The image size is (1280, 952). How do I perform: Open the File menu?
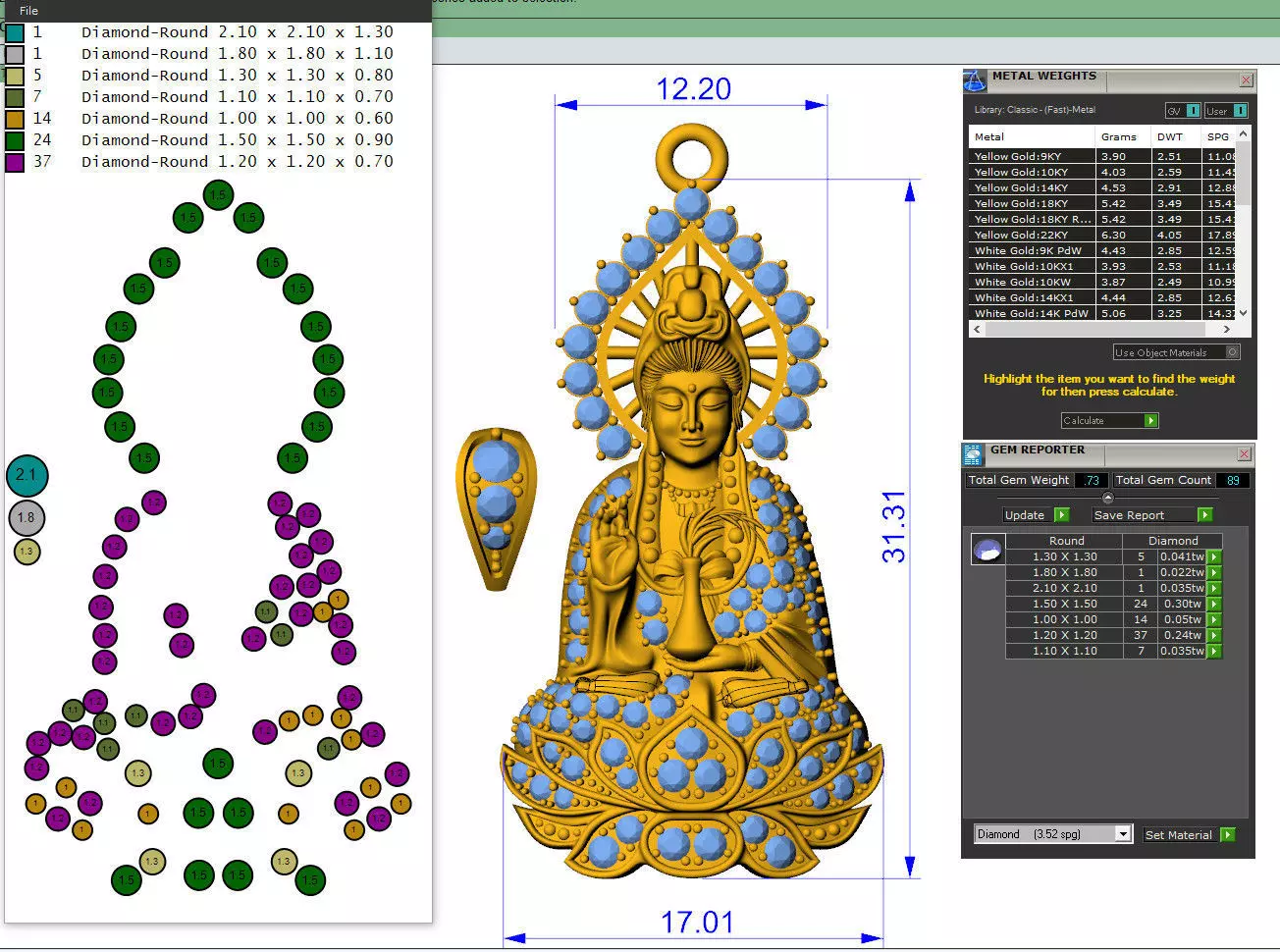(28, 11)
